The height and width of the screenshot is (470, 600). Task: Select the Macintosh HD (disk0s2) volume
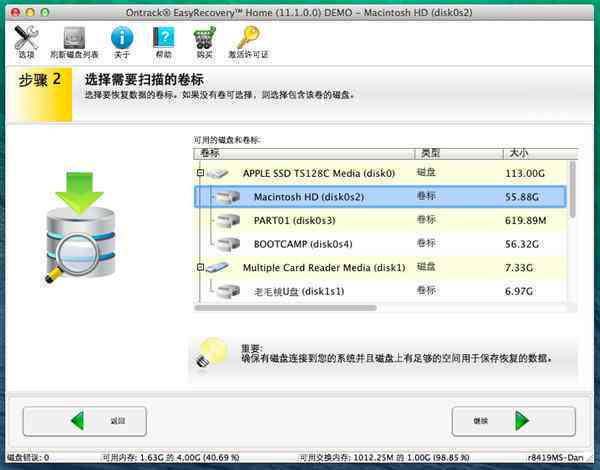pyautogui.click(x=380, y=197)
